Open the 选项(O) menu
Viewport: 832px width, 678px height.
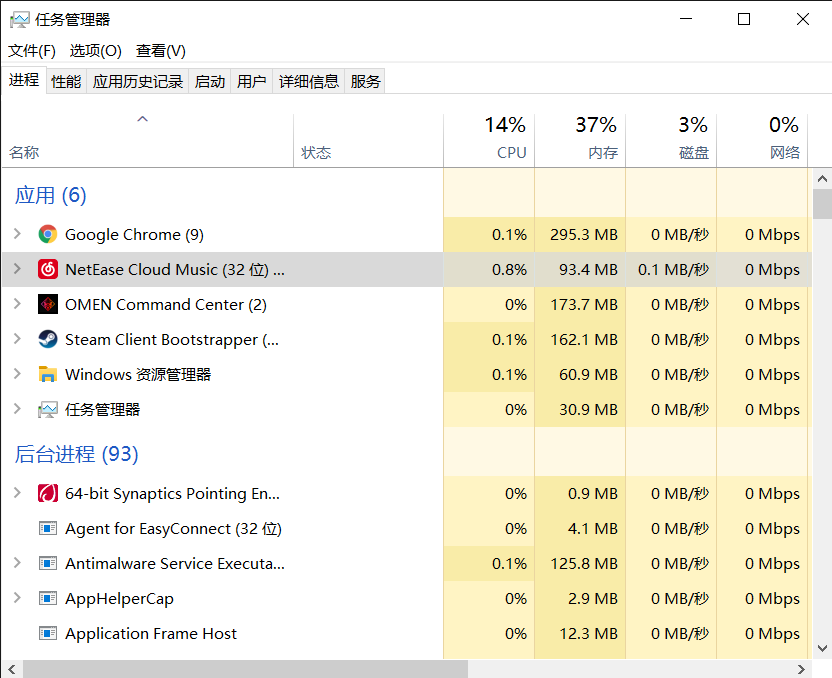95,51
